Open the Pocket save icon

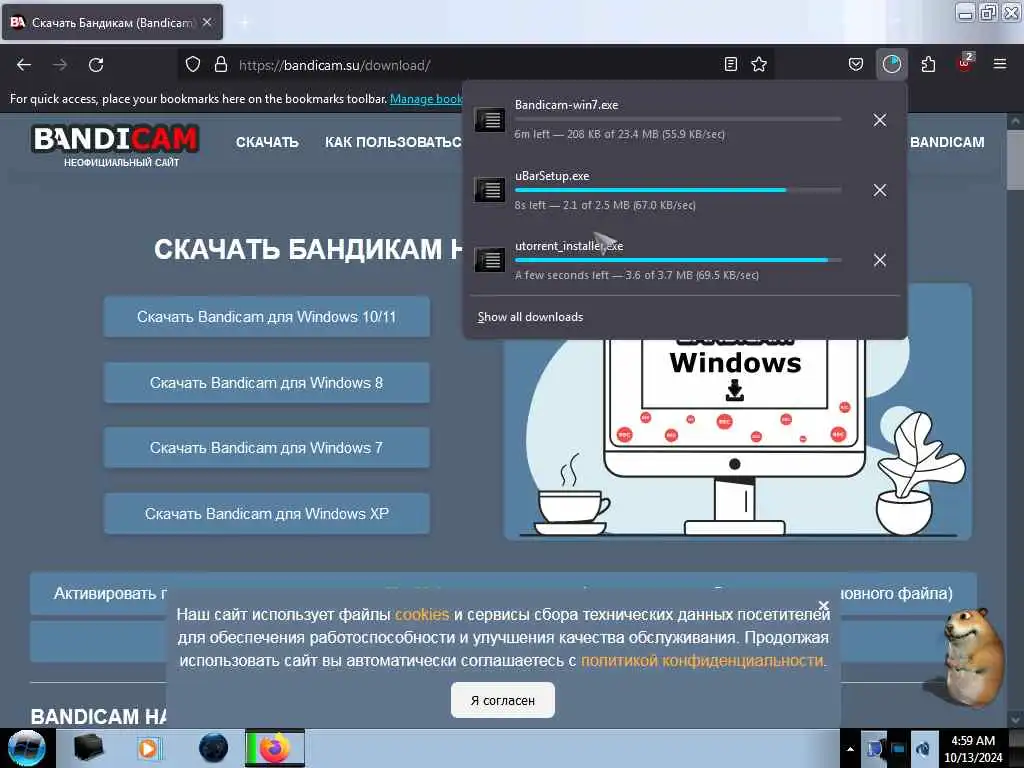[856, 64]
